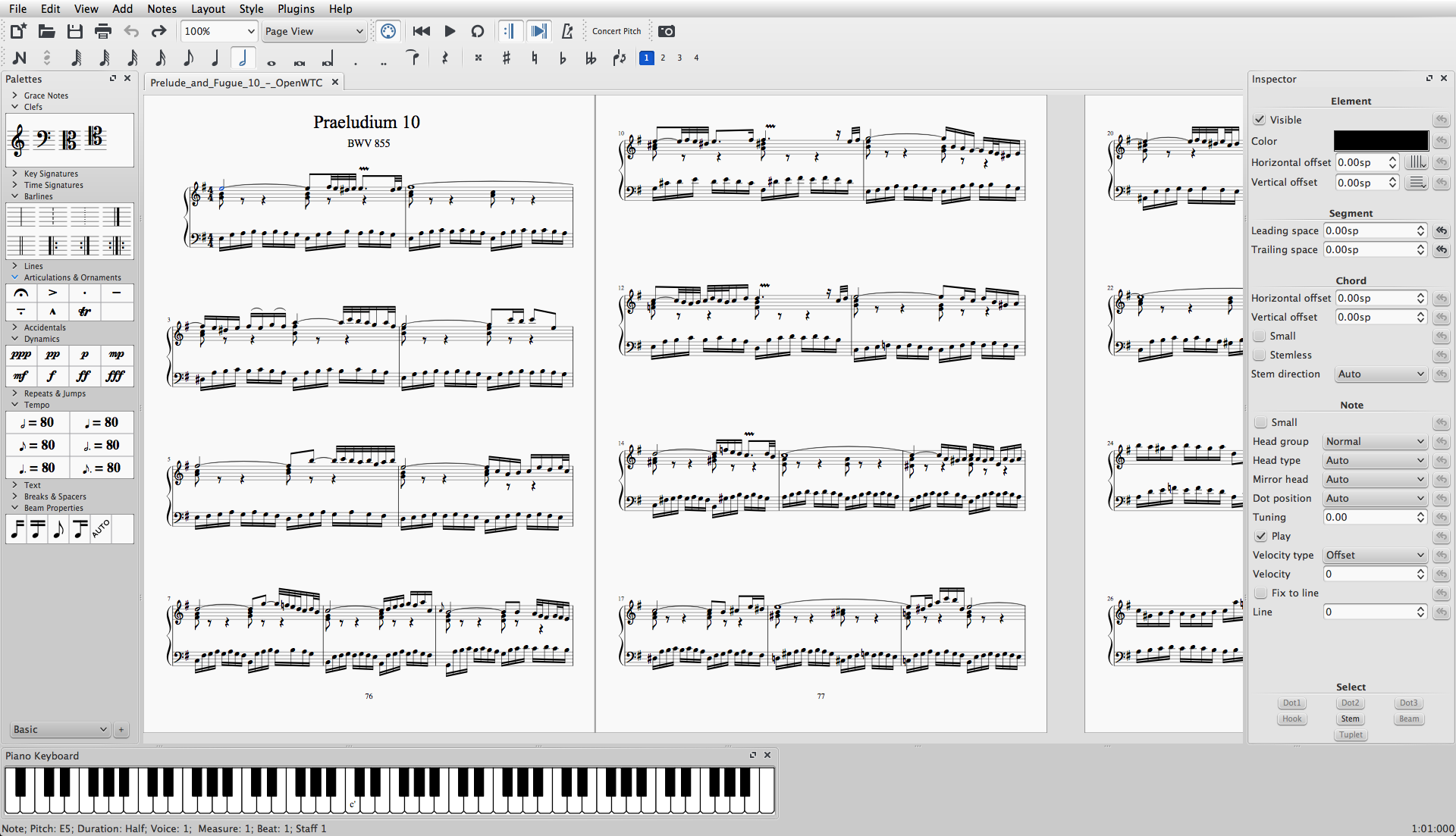Image resolution: width=1456 pixels, height=836 pixels.
Task: Click the black Color swatch in the Inspector
Action: tap(1379, 141)
